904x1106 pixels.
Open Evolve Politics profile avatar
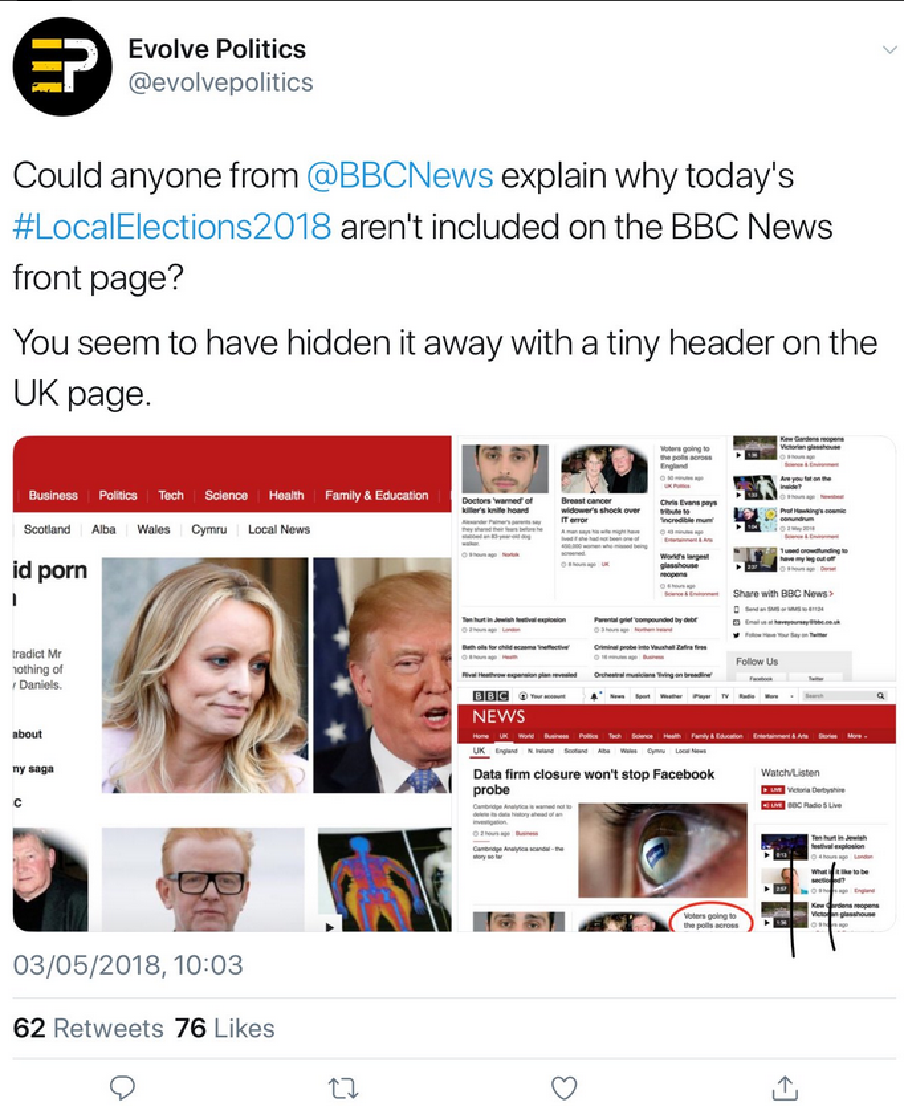click(x=62, y=66)
